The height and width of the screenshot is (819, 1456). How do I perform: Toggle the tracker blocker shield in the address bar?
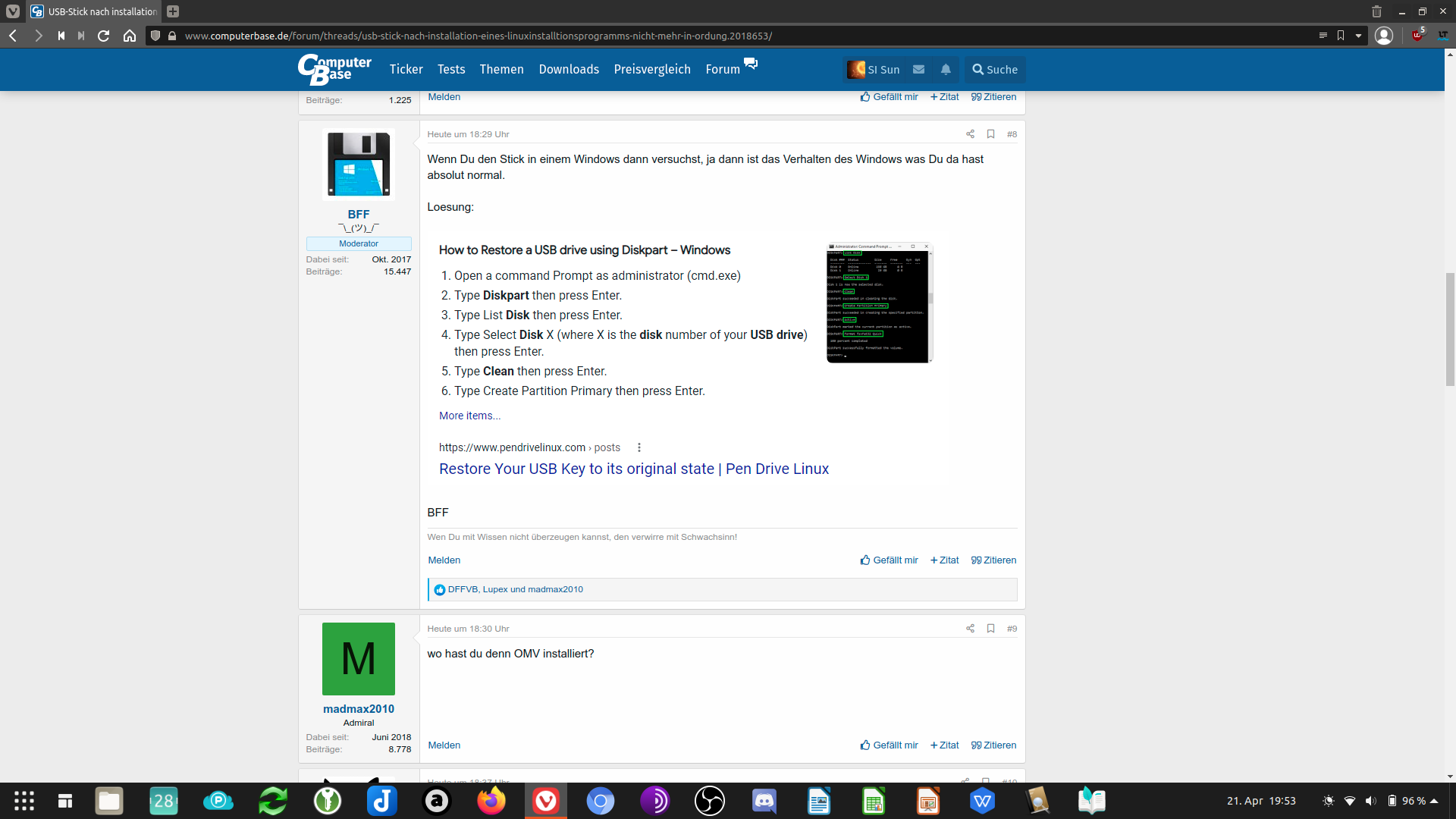[154, 35]
